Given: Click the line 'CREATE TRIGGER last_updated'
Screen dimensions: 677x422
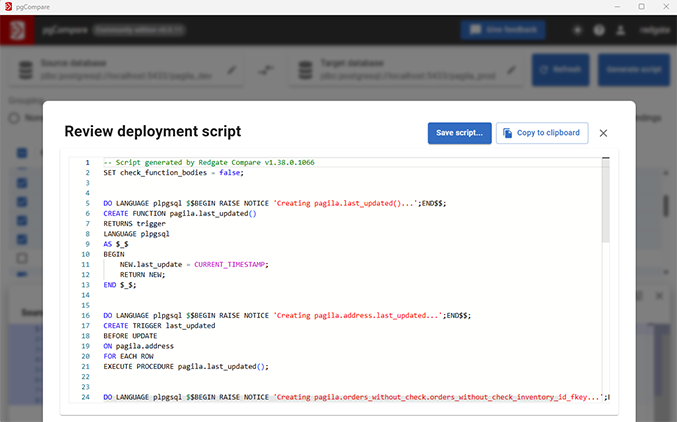Looking at the screenshot, I should pyautogui.click(x=159, y=326).
